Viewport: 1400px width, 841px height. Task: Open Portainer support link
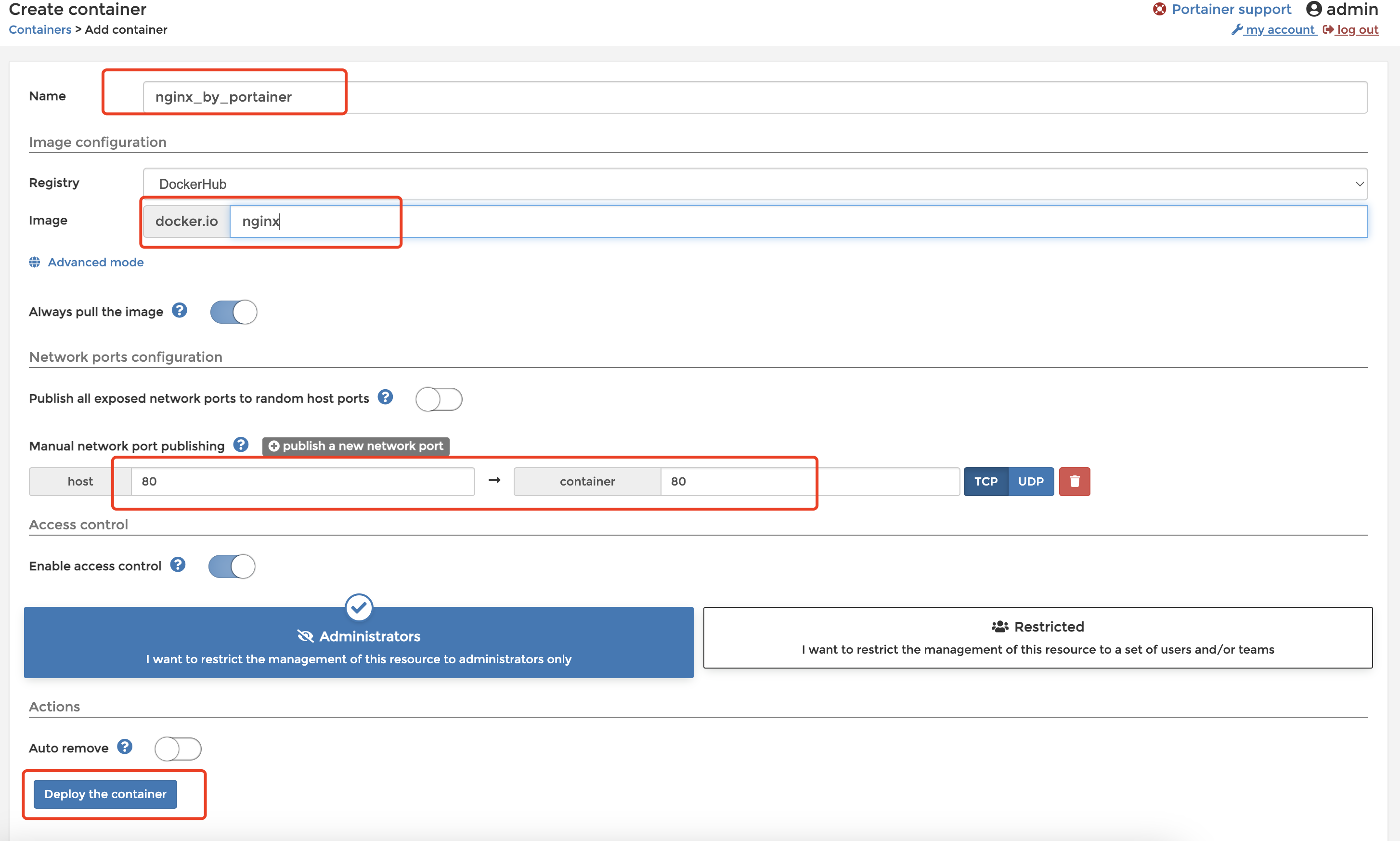pos(1231,9)
